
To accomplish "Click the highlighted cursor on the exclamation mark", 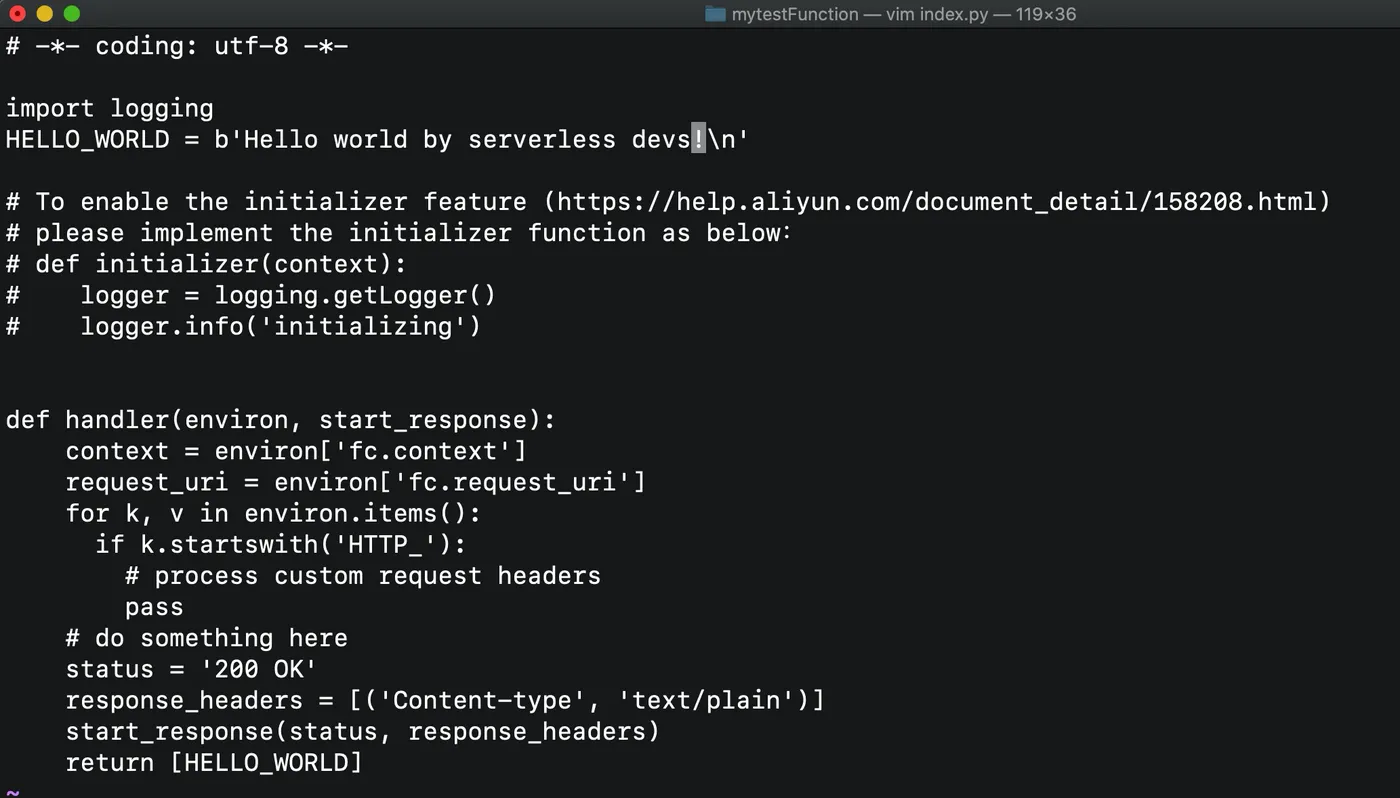I will [698, 139].
